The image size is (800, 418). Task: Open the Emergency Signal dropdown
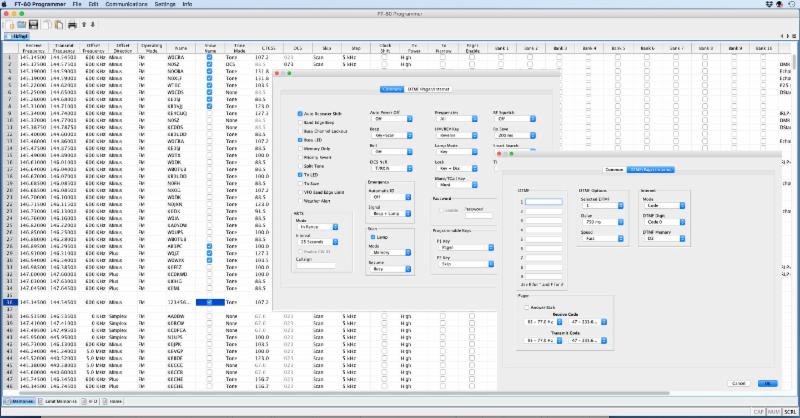tap(390, 213)
